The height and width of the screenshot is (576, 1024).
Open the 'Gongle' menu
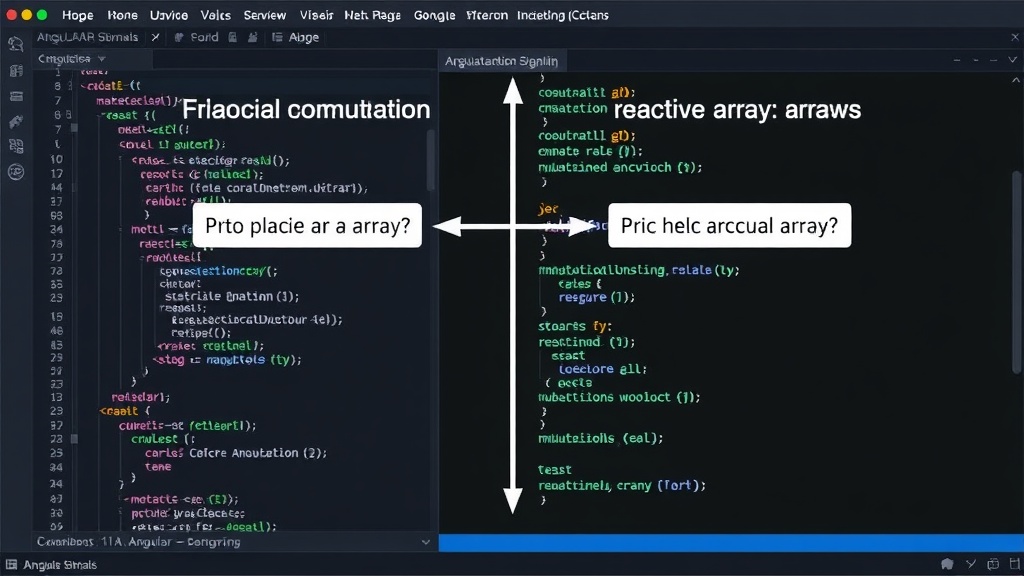[434, 15]
